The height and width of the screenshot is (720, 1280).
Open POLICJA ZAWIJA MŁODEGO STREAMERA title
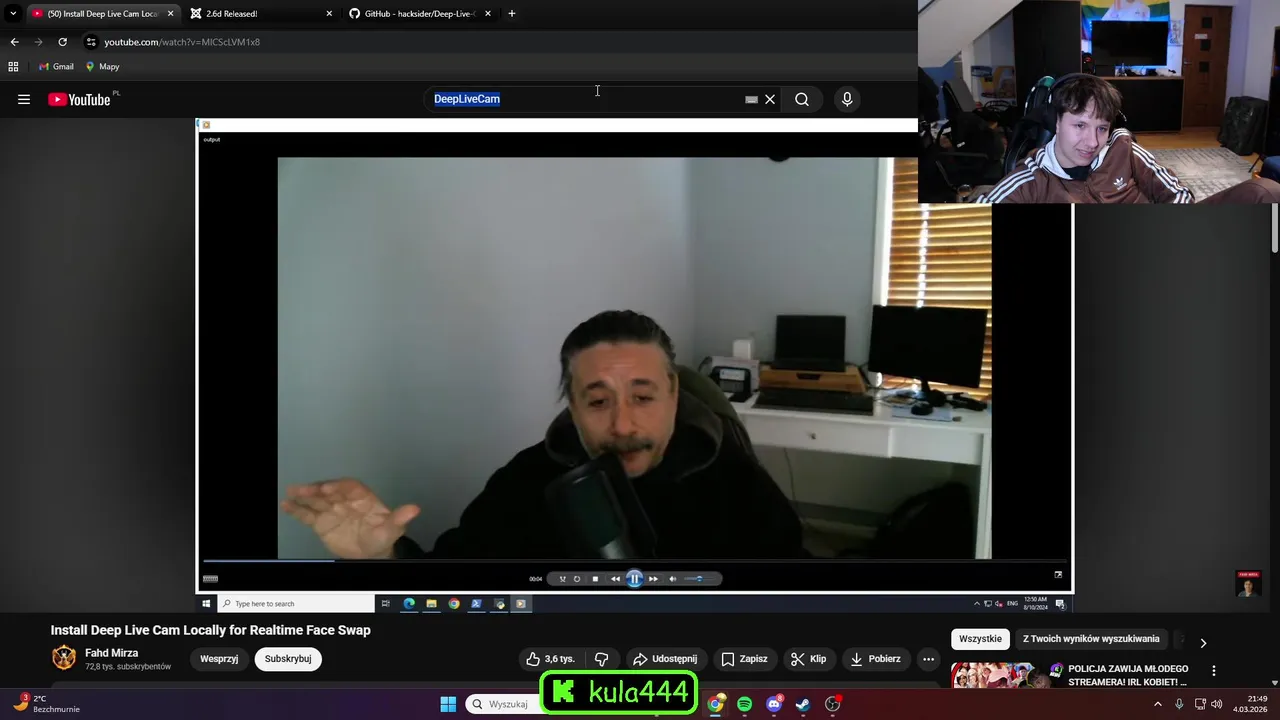[1127, 675]
